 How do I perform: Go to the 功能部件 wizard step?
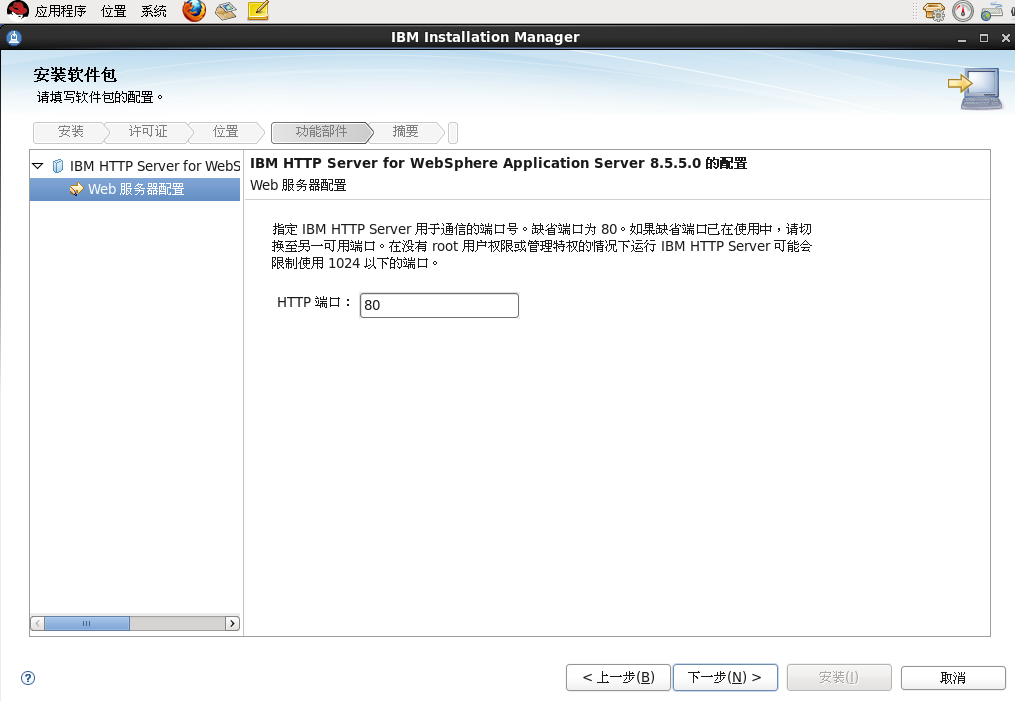click(x=322, y=131)
